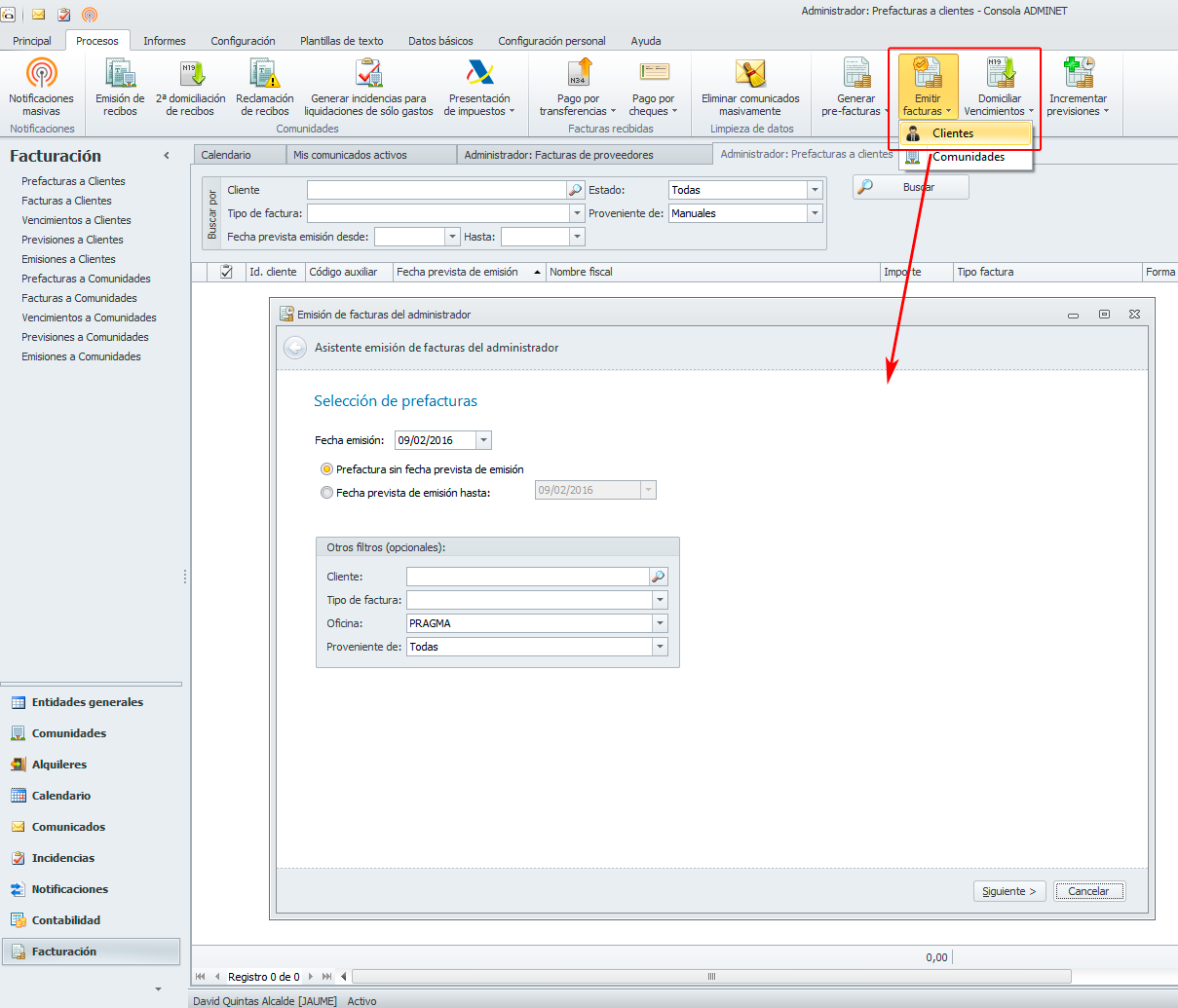Image resolution: width=1178 pixels, height=1008 pixels.
Task: Expand Oficina dropdown showing PRAGMA
Action: (660, 623)
